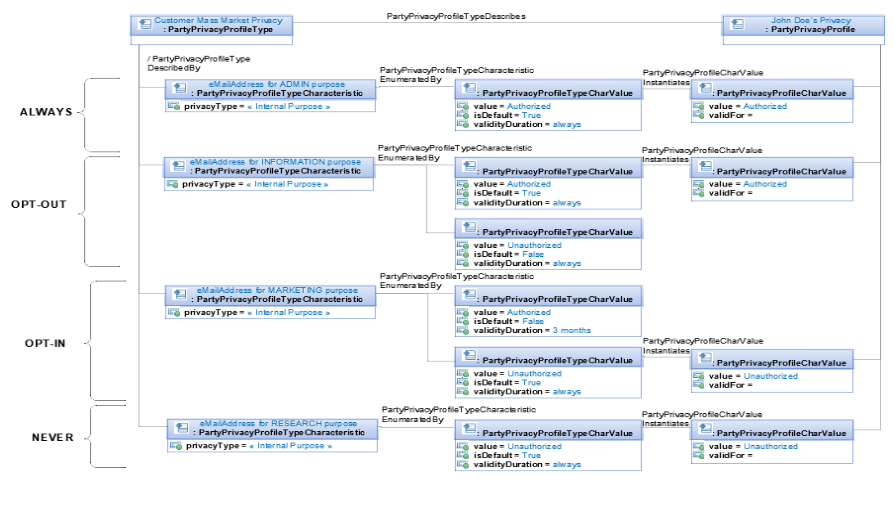This screenshot has height=527, width=895.
Task: Select the eMailAddress for MARKETING purpose object icon
Action: click(180, 295)
